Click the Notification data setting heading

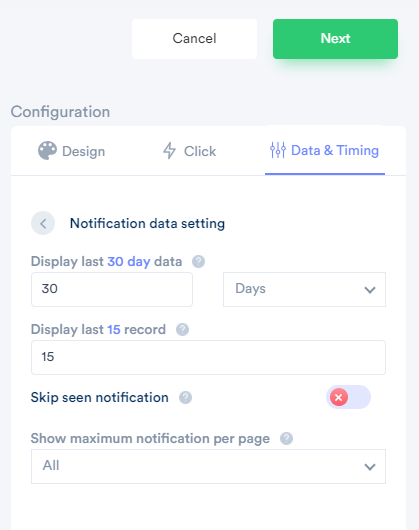(x=147, y=223)
